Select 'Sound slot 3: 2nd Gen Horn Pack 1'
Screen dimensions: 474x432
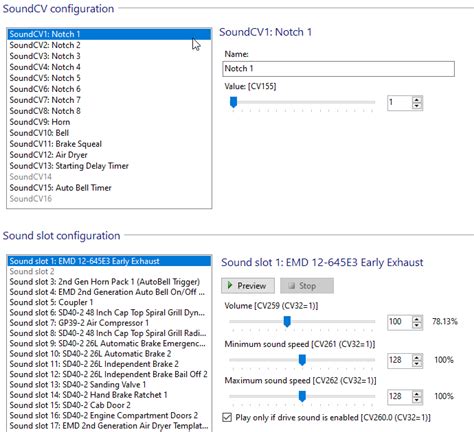[x=109, y=282]
